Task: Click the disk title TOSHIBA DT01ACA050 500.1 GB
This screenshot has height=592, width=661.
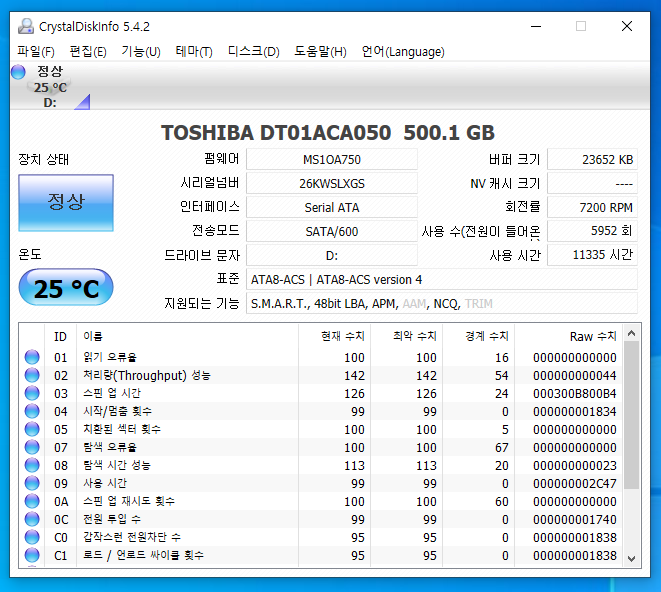Action: (328, 133)
